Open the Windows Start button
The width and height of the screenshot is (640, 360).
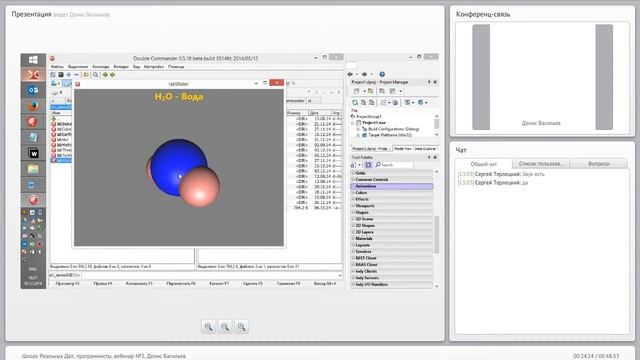click(x=33, y=60)
